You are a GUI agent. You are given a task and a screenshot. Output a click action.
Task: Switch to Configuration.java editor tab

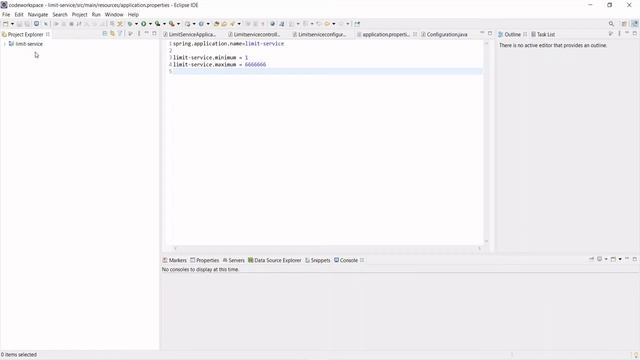click(x=444, y=34)
